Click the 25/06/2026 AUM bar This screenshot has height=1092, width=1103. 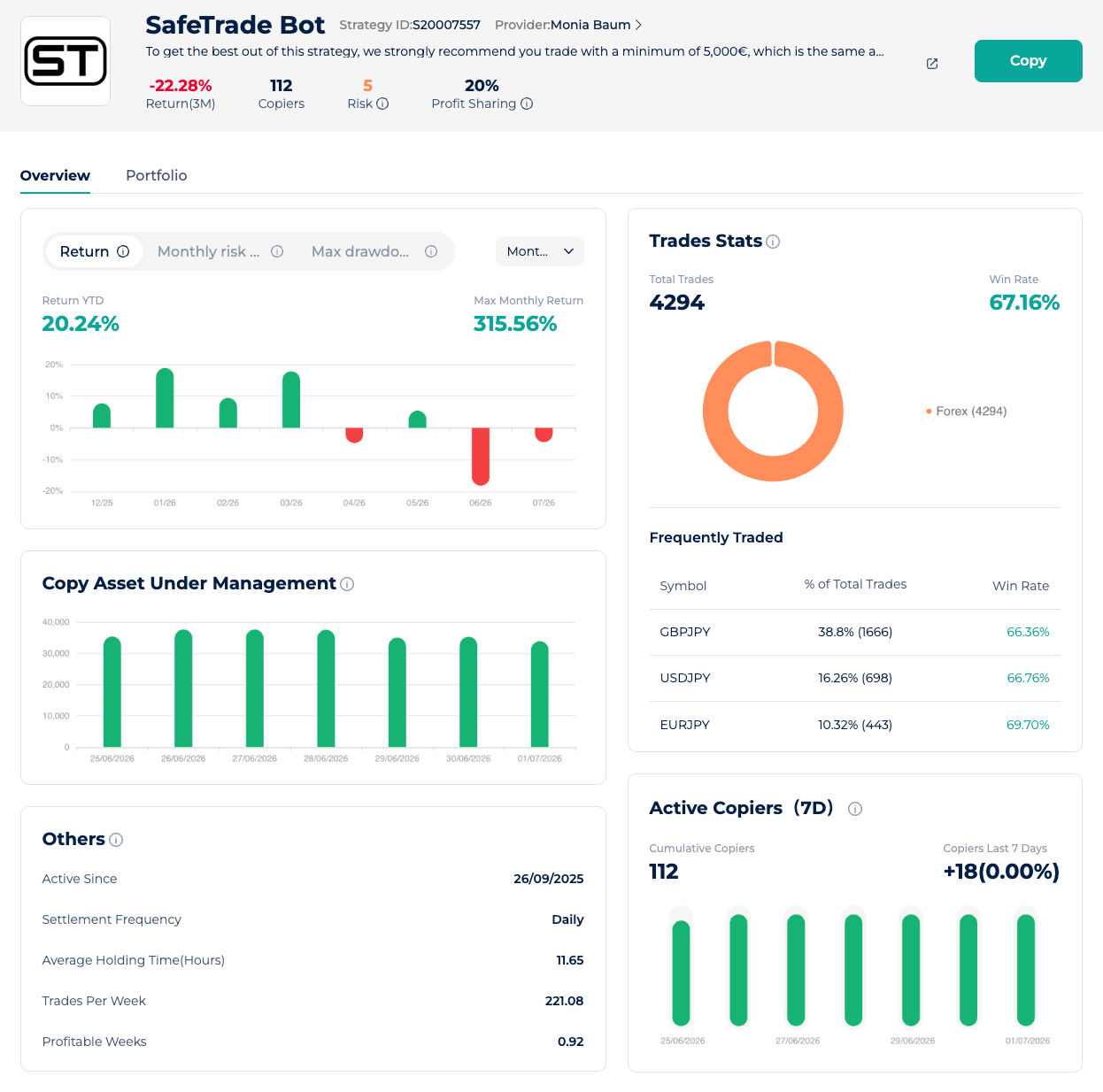point(112,692)
